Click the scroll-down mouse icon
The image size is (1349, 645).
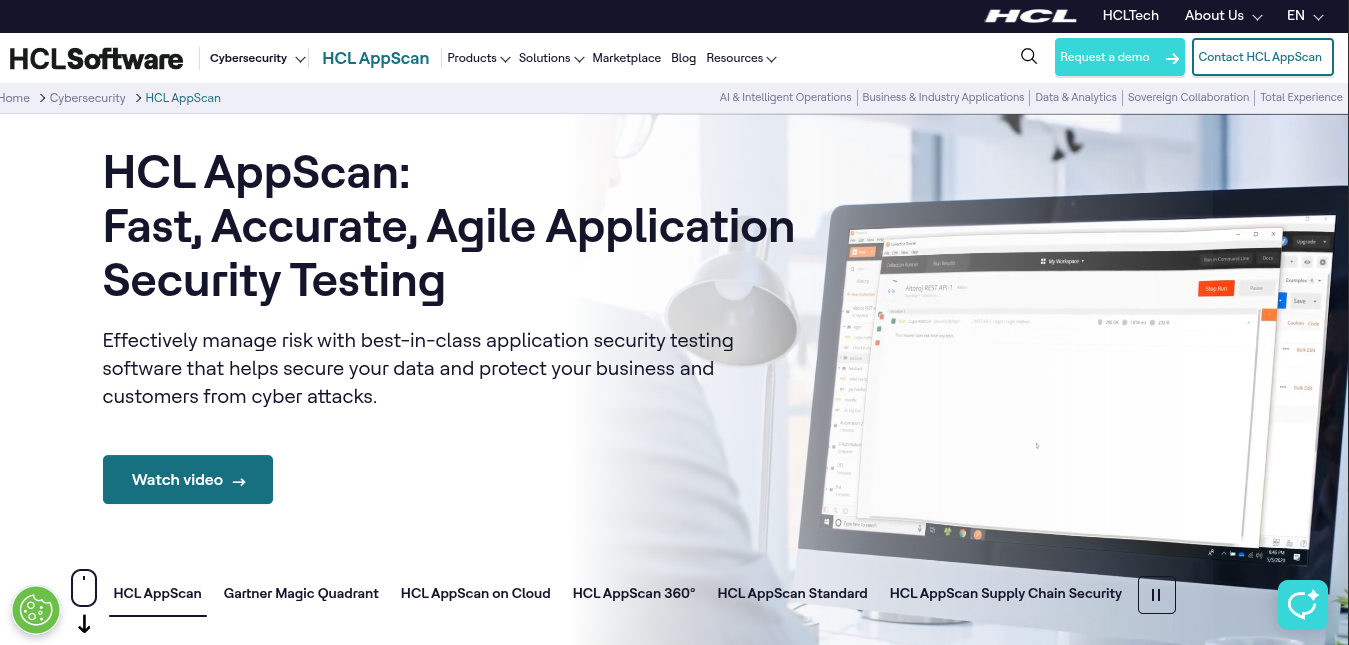tap(84, 601)
